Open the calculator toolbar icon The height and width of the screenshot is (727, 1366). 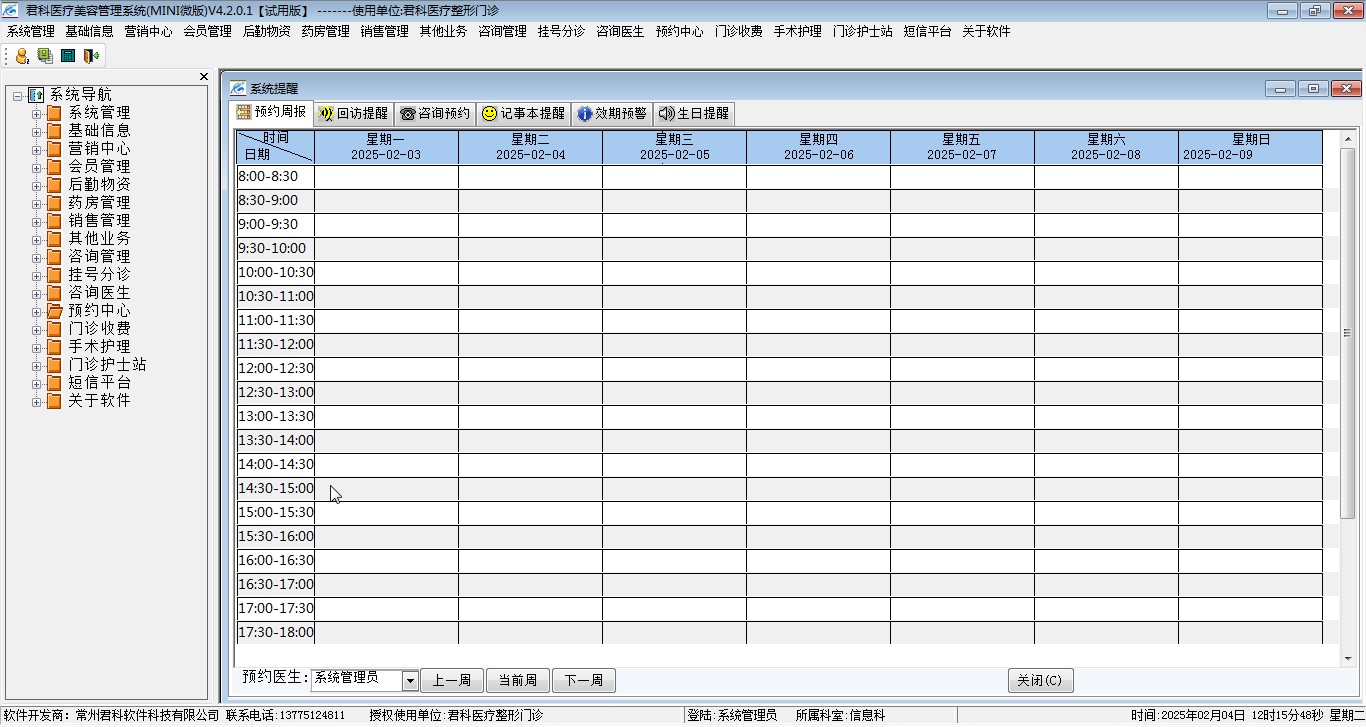[x=68, y=56]
